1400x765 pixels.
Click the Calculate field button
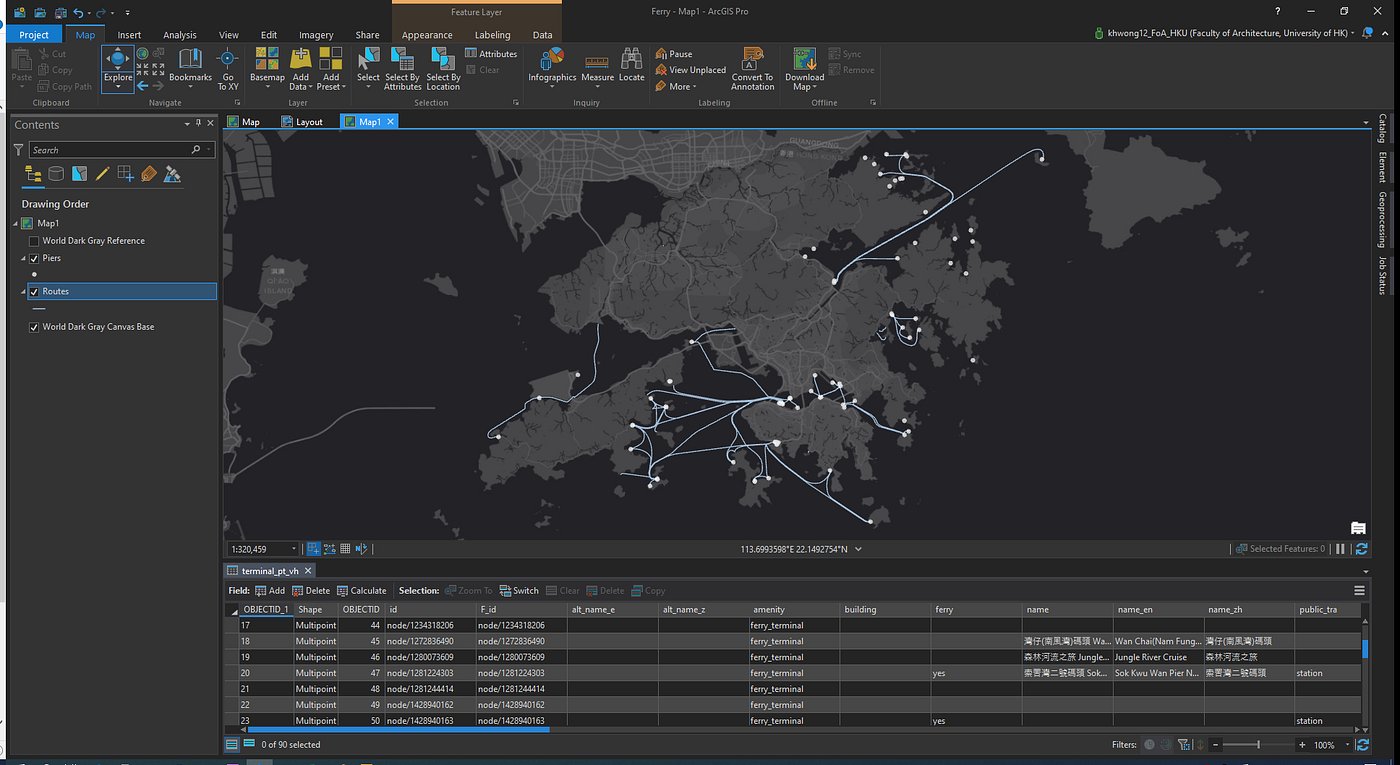pyautogui.click(x=362, y=591)
